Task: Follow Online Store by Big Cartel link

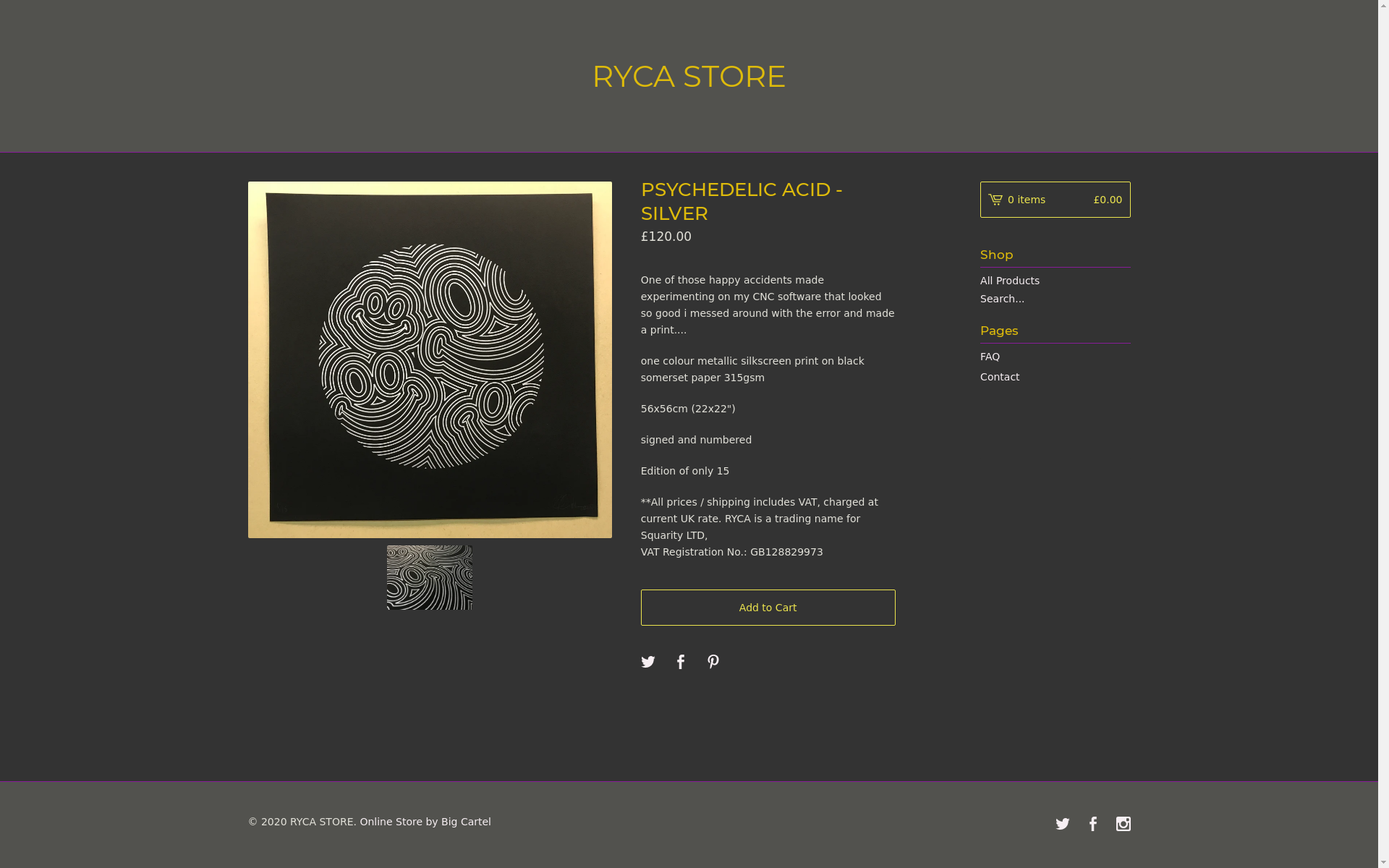Action: point(425,822)
